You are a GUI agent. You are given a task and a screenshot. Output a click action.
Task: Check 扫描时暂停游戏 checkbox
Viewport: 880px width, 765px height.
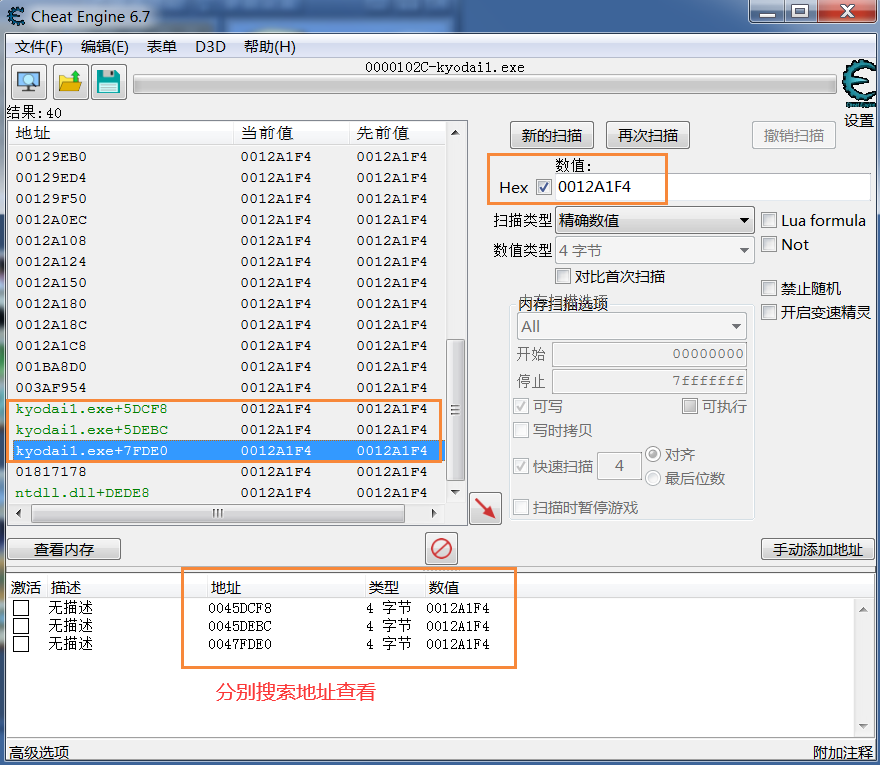[521, 507]
